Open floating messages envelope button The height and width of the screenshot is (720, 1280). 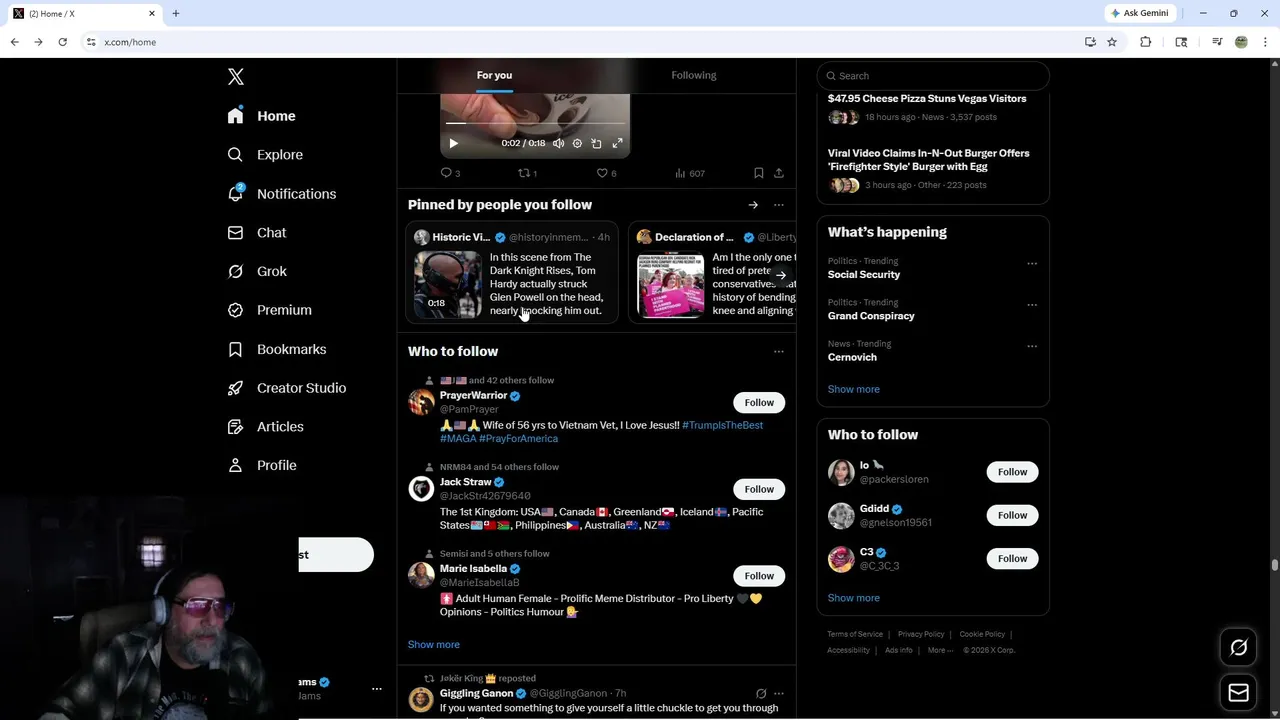click(x=1238, y=693)
